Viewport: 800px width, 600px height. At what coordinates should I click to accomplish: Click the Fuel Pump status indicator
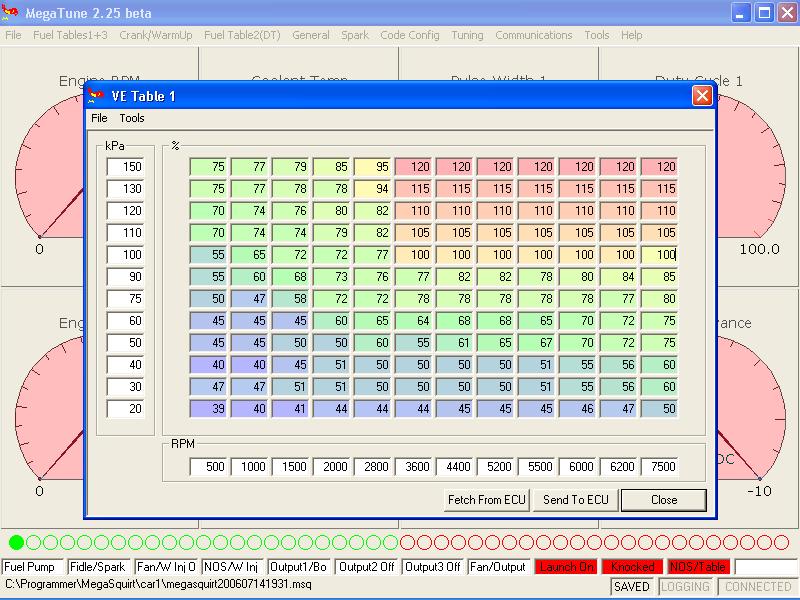coord(33,567)
